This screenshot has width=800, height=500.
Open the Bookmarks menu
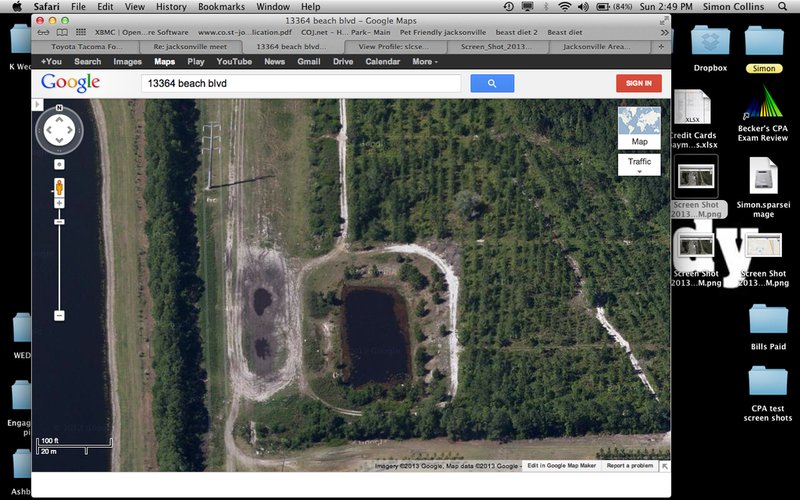[221, 7]
